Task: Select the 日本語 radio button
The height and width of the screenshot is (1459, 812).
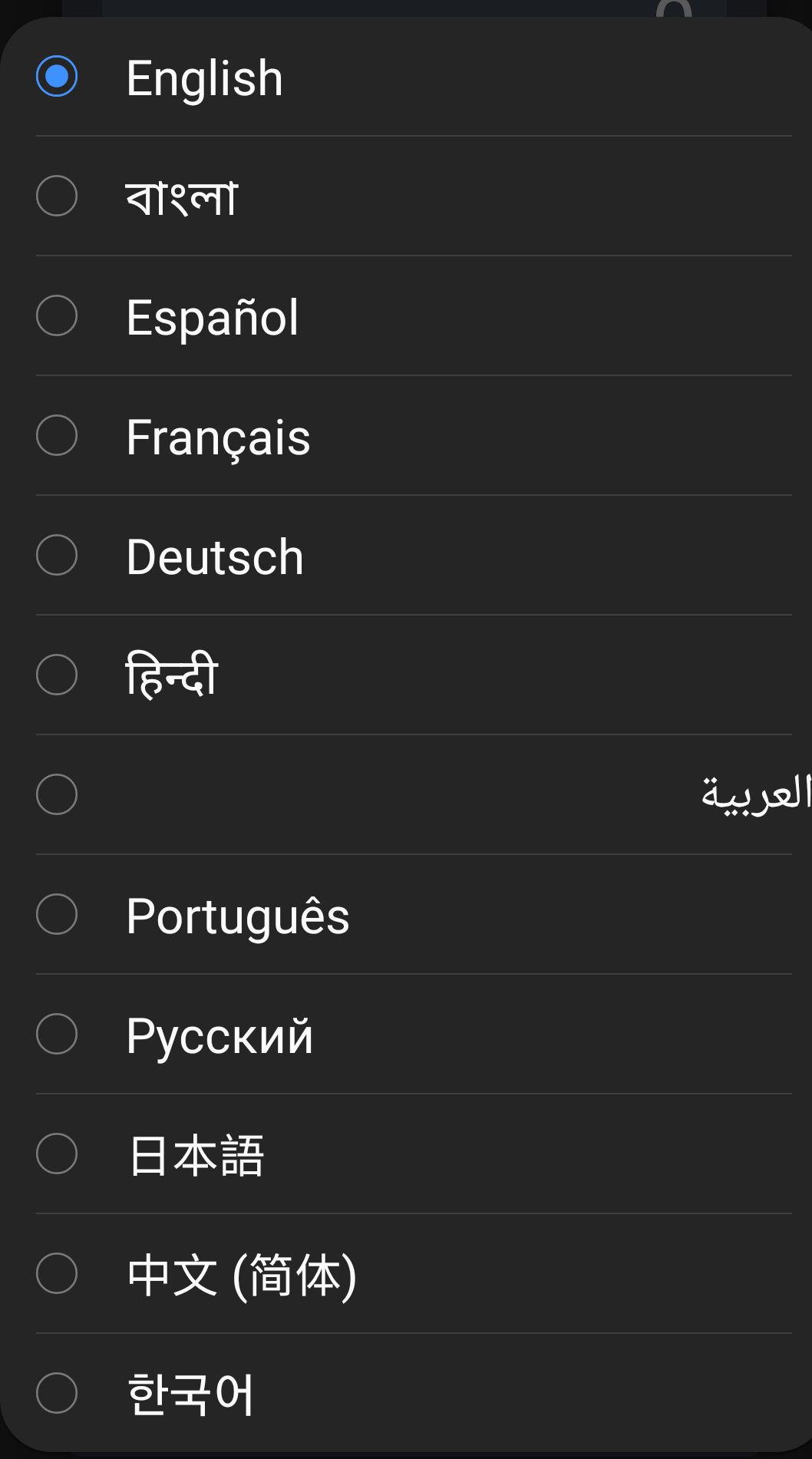Action: tap(57, 1154)
